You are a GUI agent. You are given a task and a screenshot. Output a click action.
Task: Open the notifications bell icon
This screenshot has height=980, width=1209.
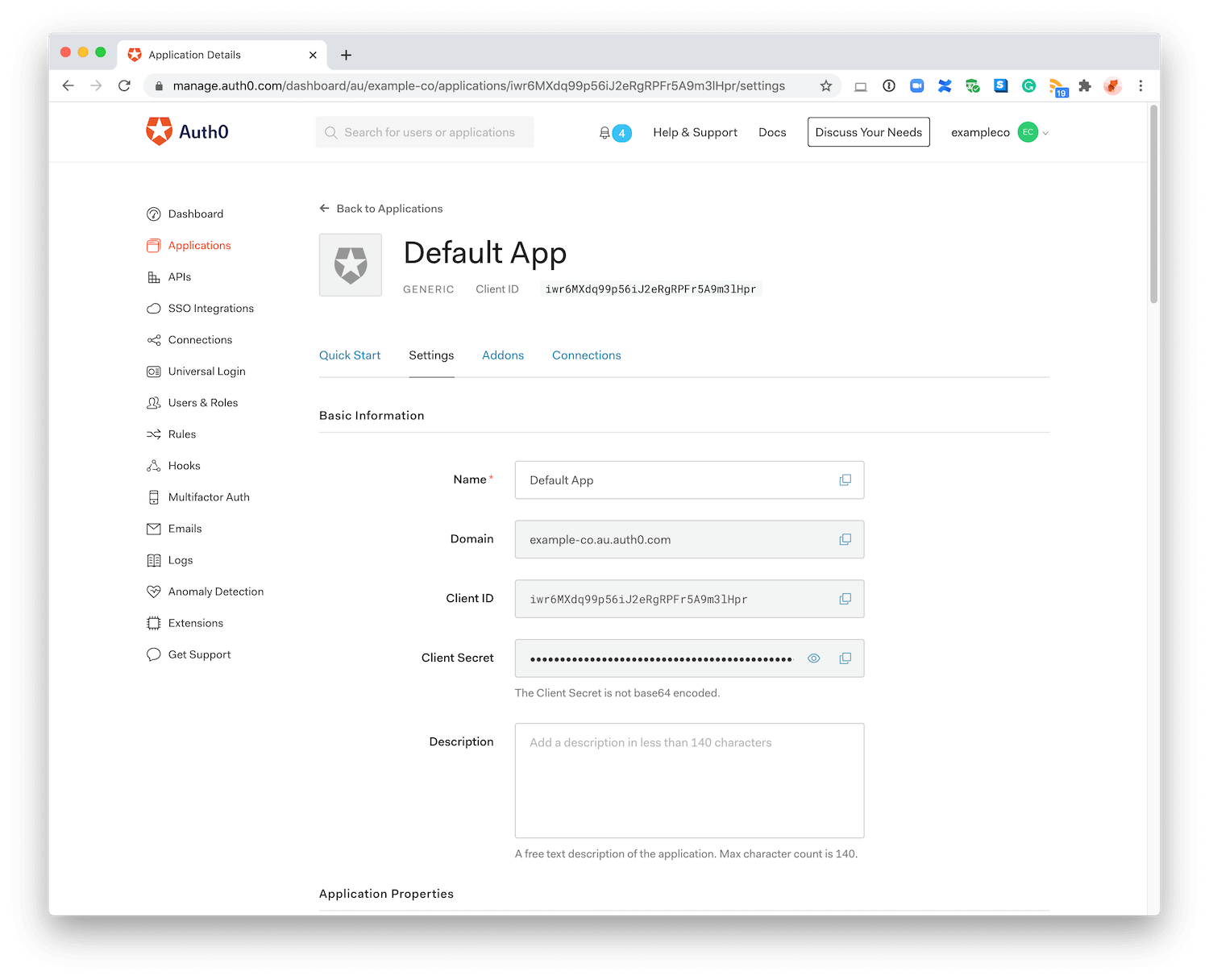click(604, 133)
